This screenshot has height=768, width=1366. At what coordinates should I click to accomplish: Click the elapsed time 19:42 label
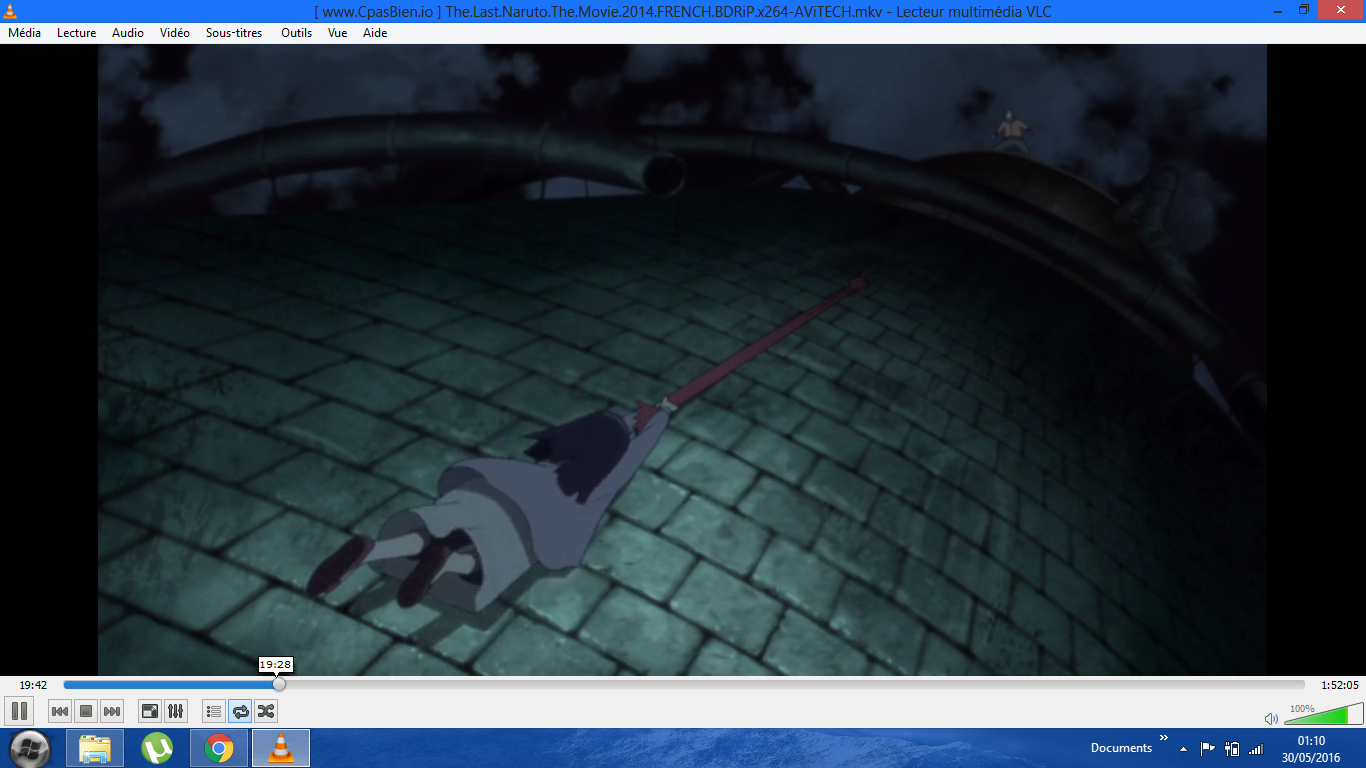[33, 685]
